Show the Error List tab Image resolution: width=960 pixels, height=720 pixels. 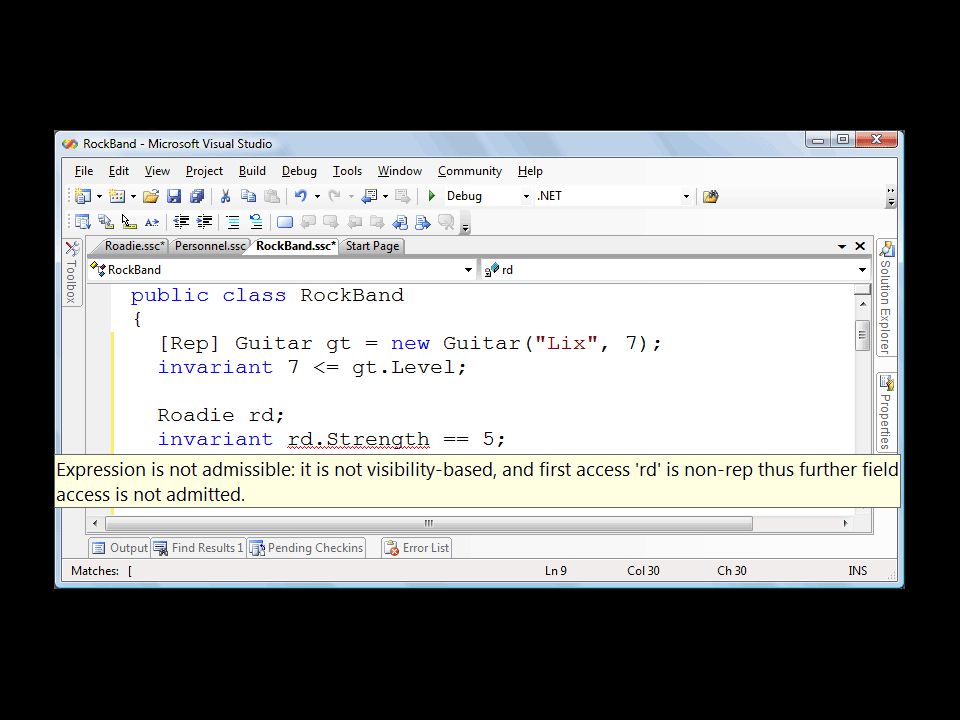(x=416, y=548)
